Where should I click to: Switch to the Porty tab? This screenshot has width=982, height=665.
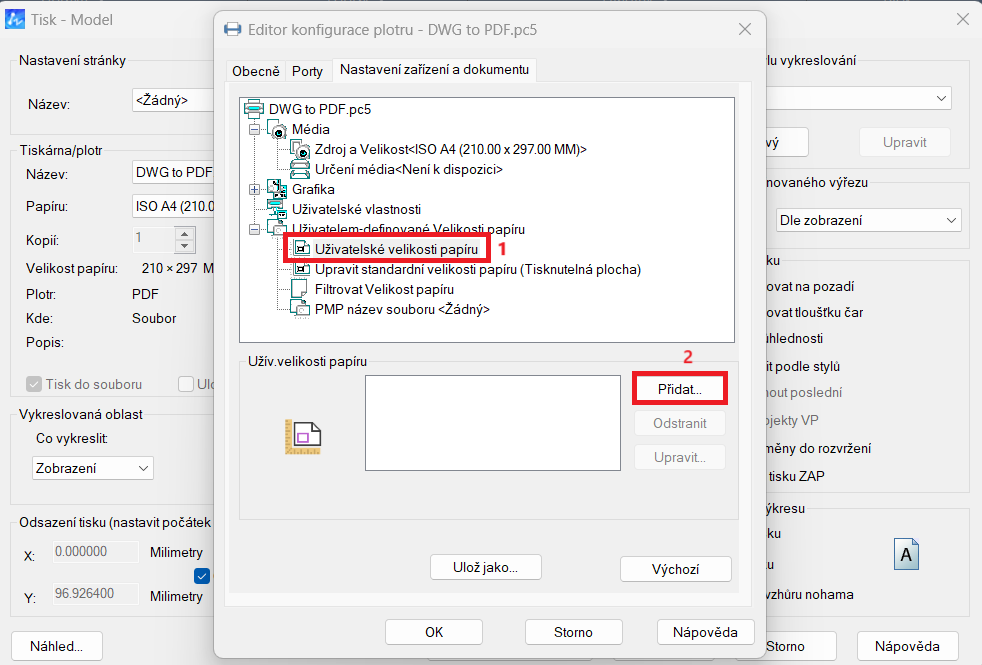307,71
